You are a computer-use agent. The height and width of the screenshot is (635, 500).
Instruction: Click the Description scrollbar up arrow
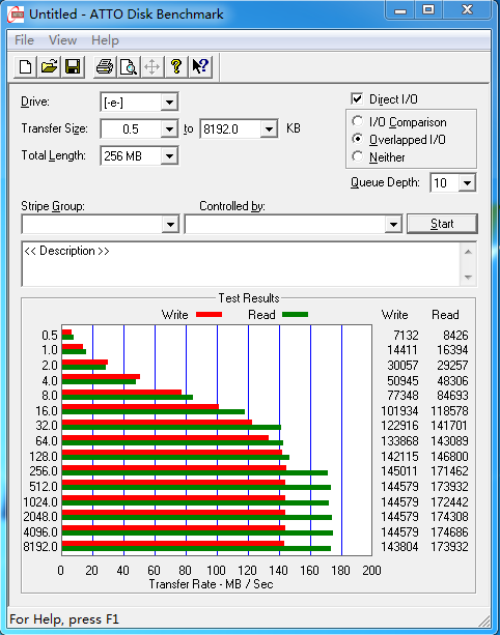click(x=468, y=252)
